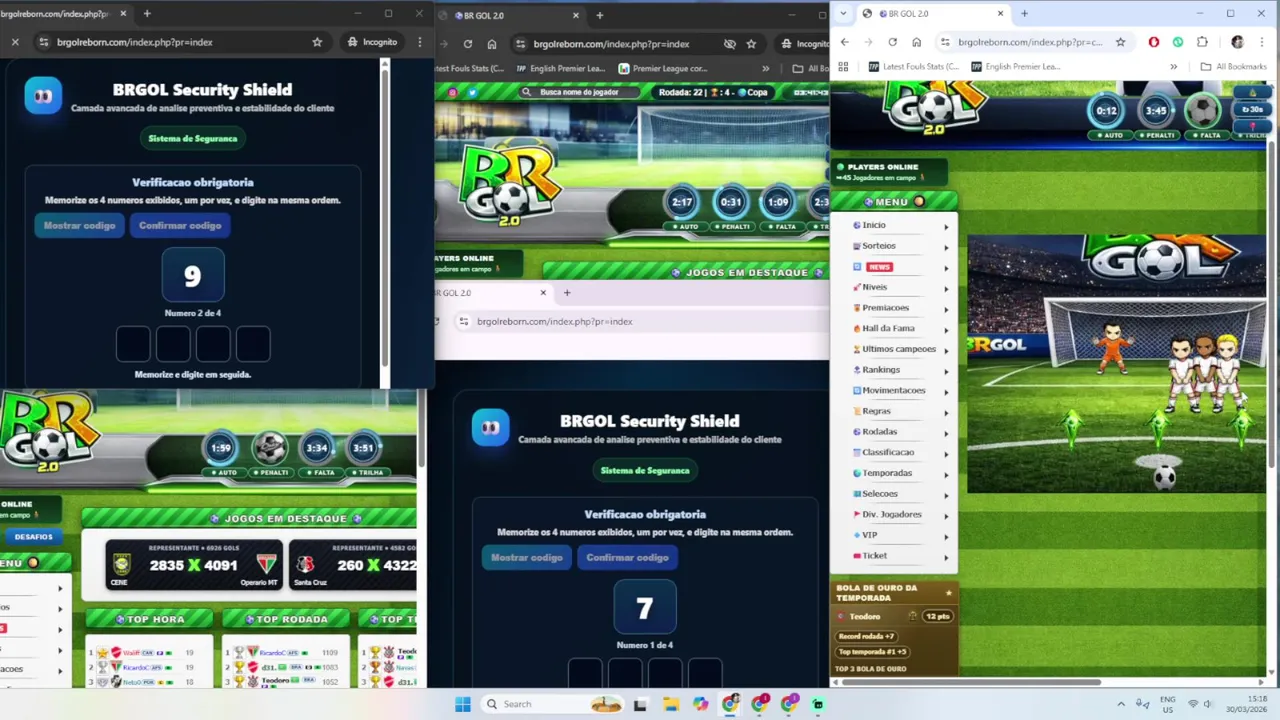
Task: Expand Ticket submenu arrow in right window
Action: pyautogui.click(x=946, y=557)
